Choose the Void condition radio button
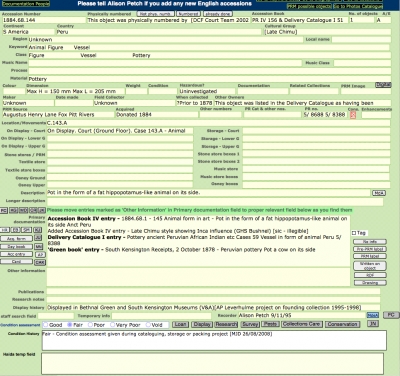The image size is (400, 376). [x=148, y=325]
